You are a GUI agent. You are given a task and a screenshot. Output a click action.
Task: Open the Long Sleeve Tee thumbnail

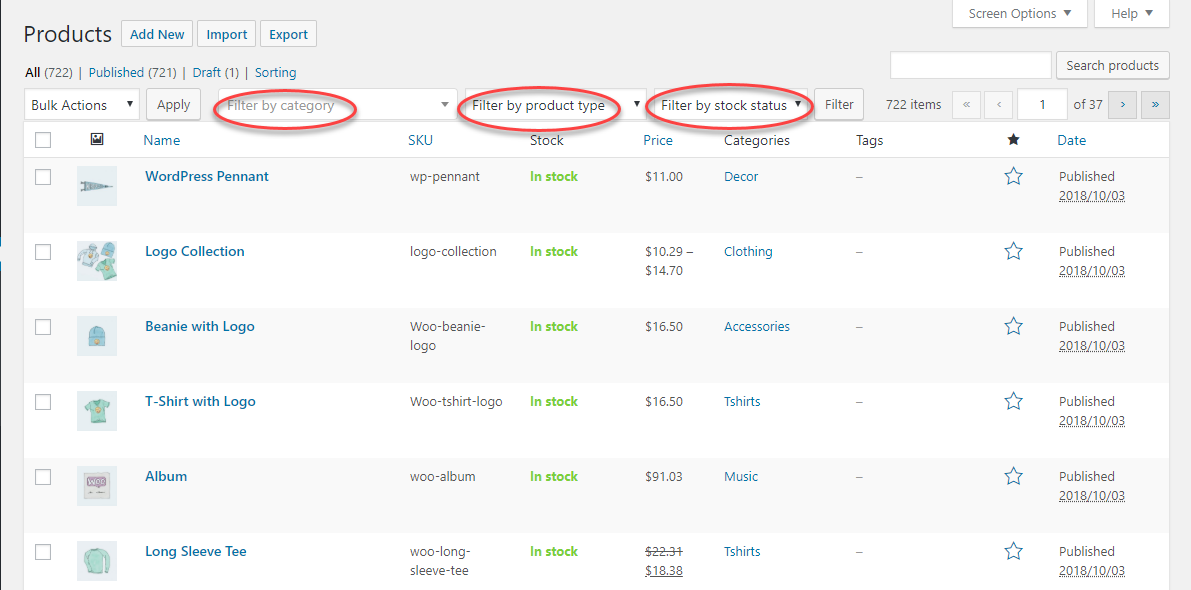pyautogui.click(x=96, y=561)
